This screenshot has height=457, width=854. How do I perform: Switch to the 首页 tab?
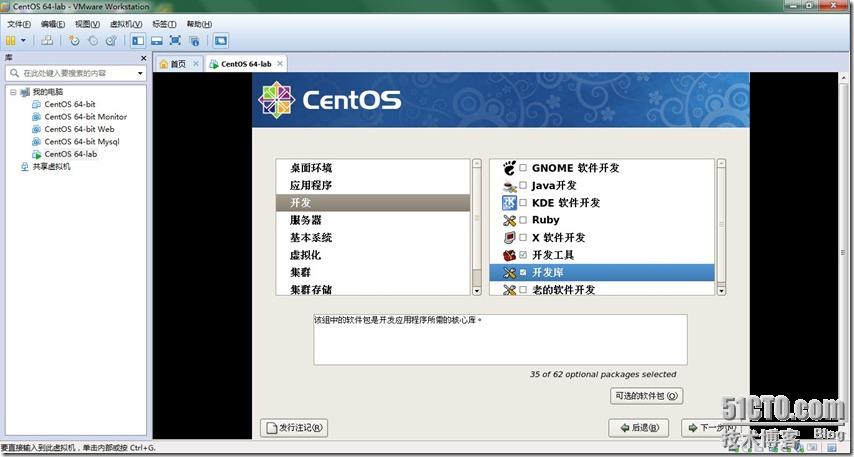[178, 64]
